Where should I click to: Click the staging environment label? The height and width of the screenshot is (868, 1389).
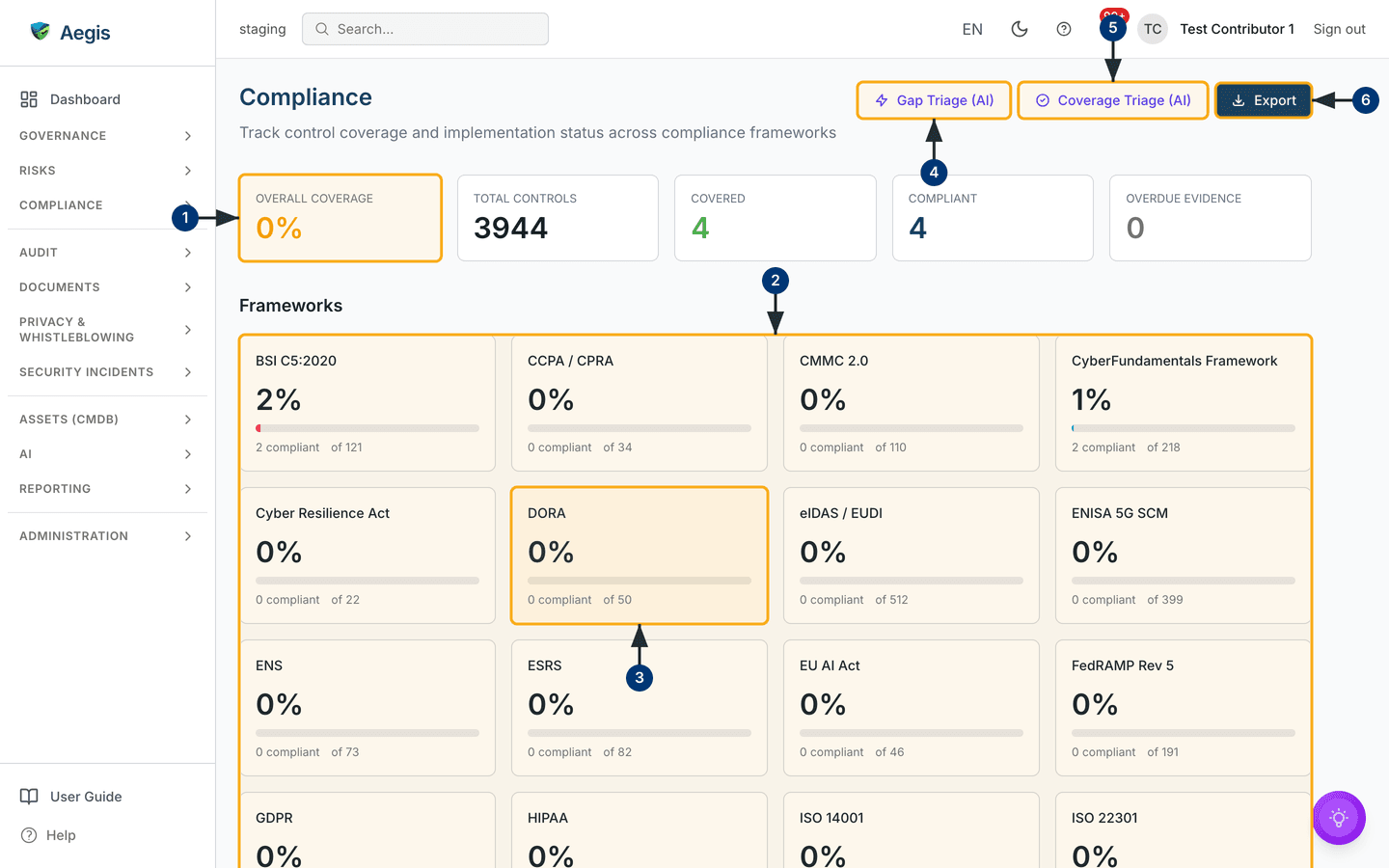point(262,29)
